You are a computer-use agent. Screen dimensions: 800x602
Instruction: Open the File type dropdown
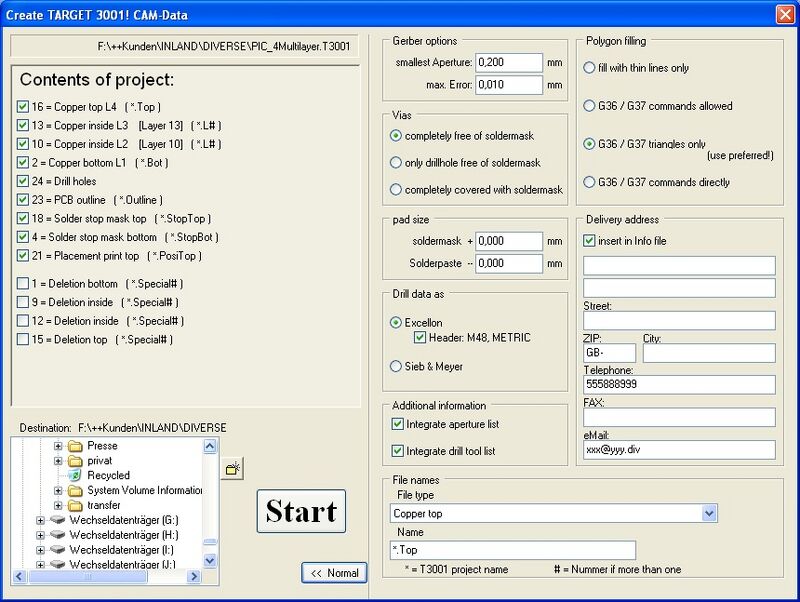coord(709,513)
